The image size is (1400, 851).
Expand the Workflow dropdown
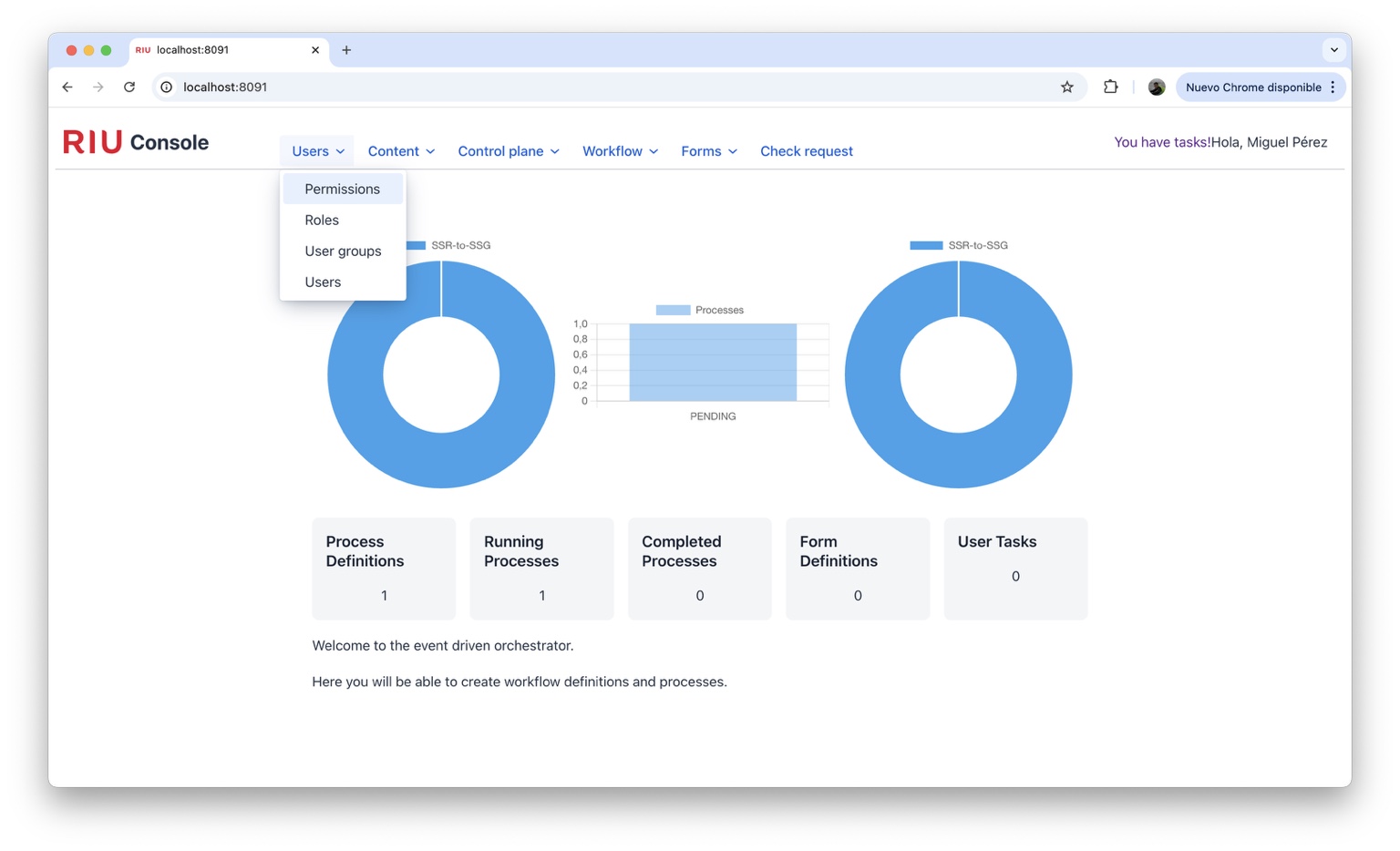619,150
